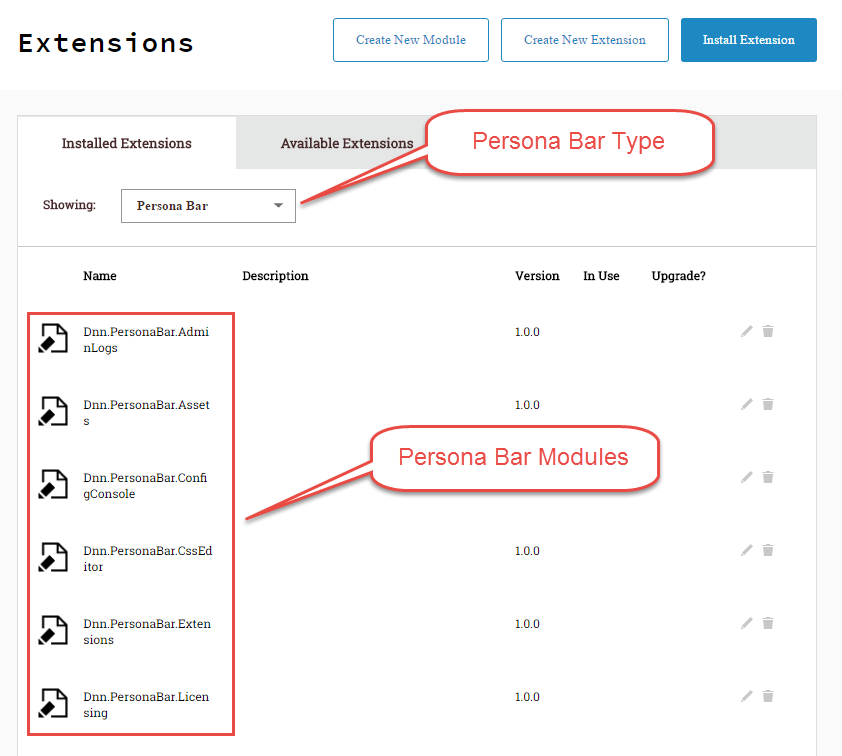Click the Upgrade? column header
842x756 pixels.
(x=678, y=276)
